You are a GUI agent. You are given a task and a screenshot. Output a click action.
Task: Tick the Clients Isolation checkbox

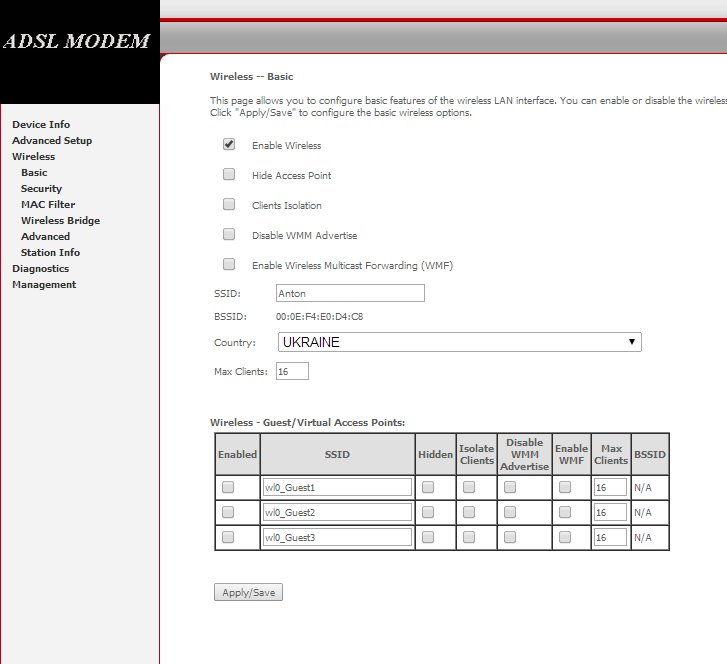click(x=229, y=205)
